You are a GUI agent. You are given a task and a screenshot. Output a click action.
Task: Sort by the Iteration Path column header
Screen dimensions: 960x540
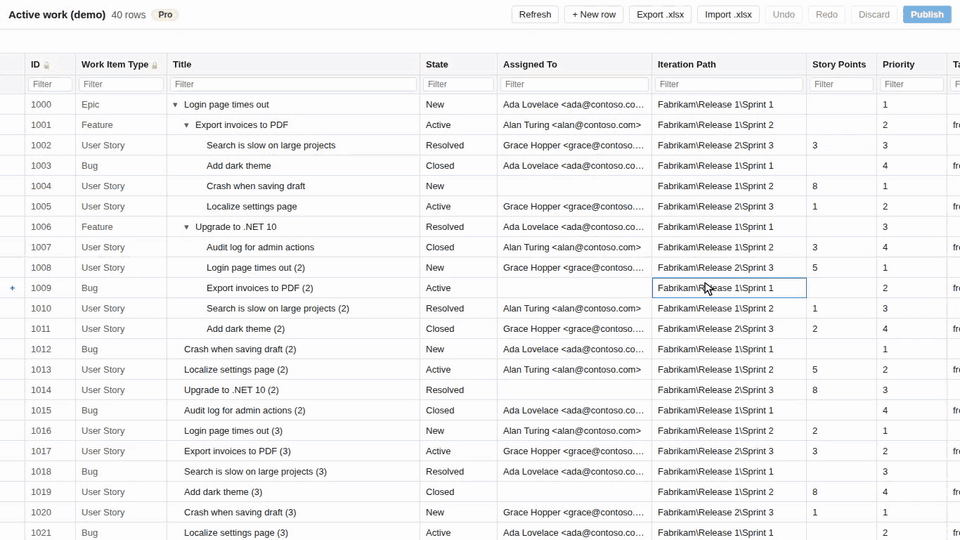click(x=686, y=64)
